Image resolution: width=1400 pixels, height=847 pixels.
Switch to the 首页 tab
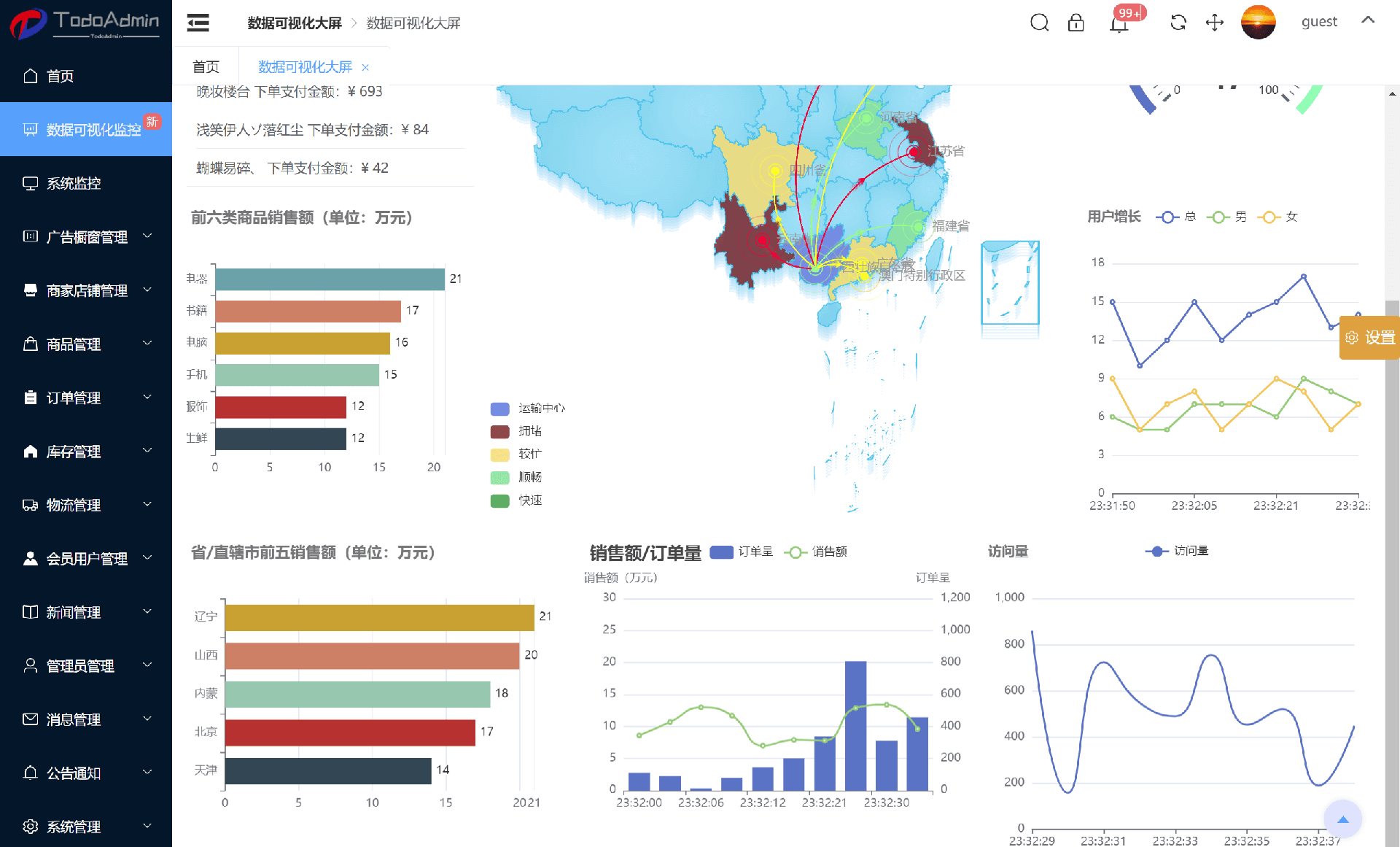pos(206,67)
